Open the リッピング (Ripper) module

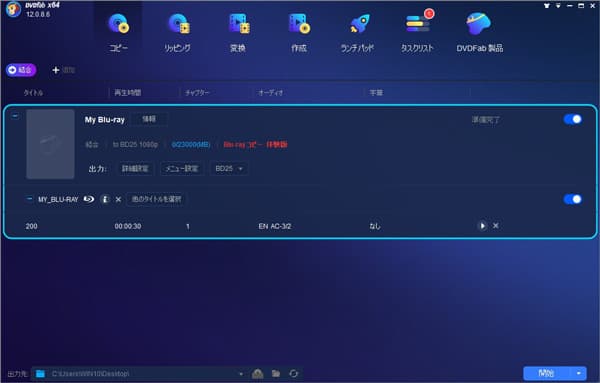pos(178,33)
